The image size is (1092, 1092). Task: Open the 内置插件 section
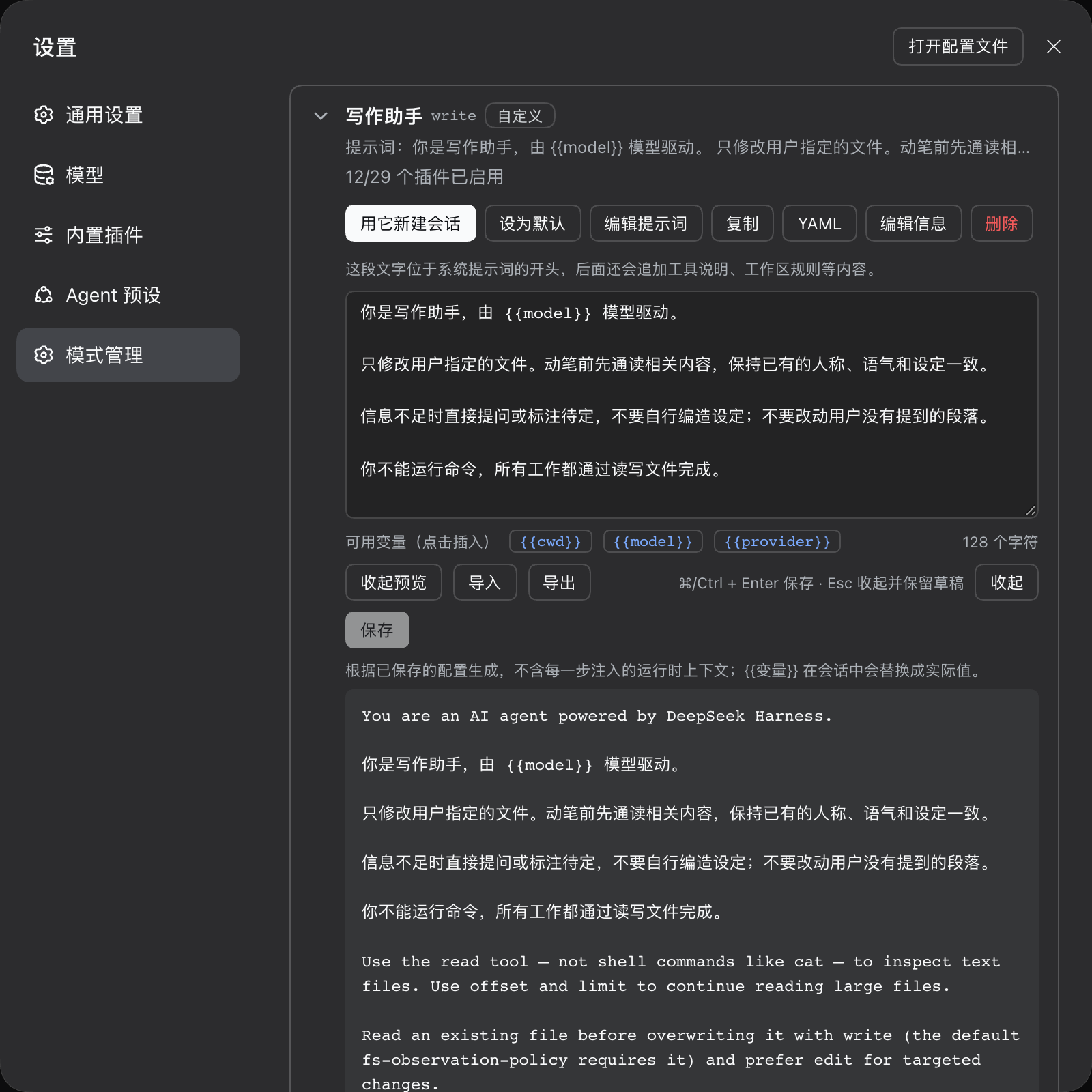[x=128, y=235]
